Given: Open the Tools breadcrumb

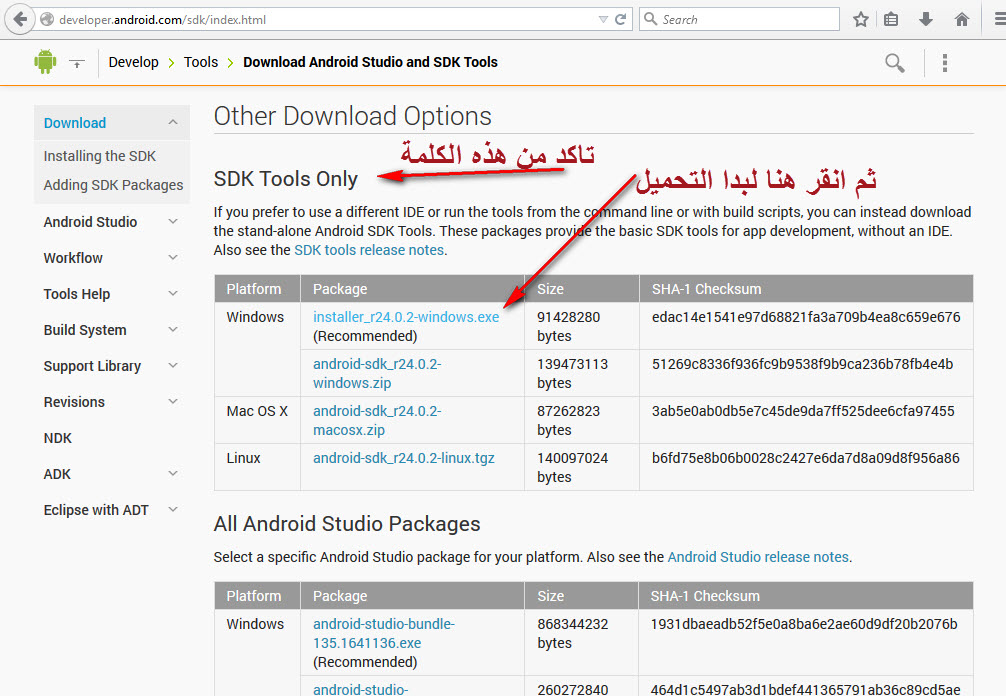Looking at the screenshot, I should [201, 62].
